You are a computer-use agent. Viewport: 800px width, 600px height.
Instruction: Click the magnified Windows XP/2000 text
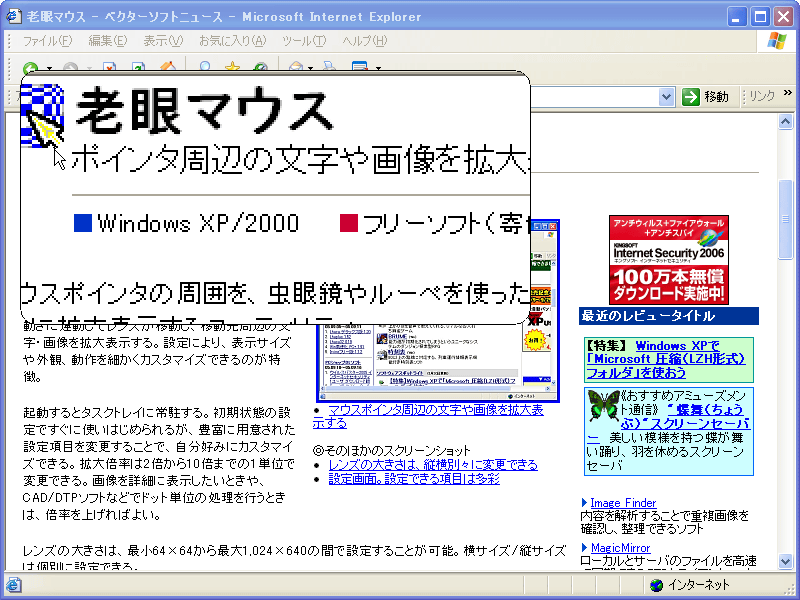(198, 223)
